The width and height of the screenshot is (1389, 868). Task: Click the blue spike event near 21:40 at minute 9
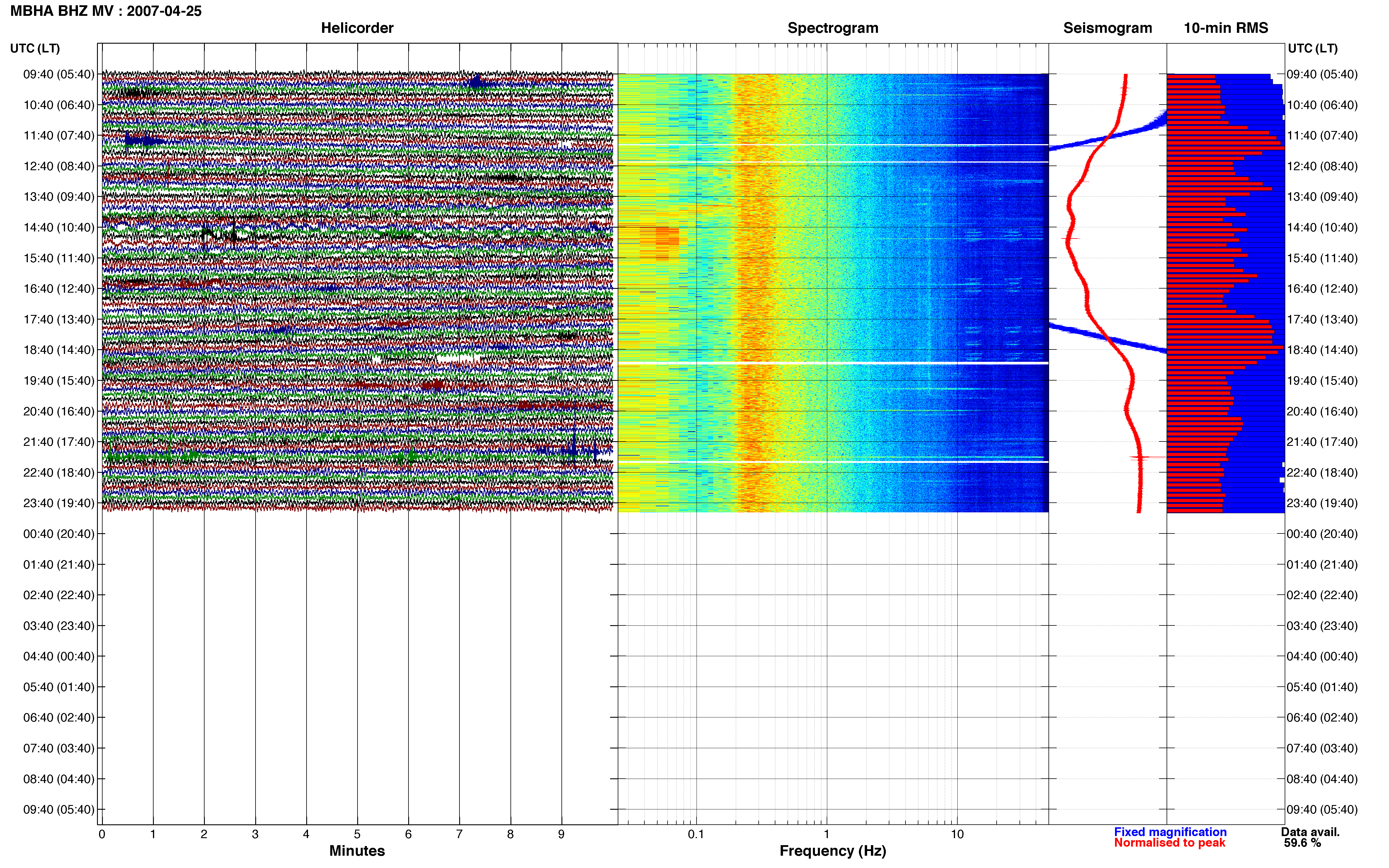point(574,448)
